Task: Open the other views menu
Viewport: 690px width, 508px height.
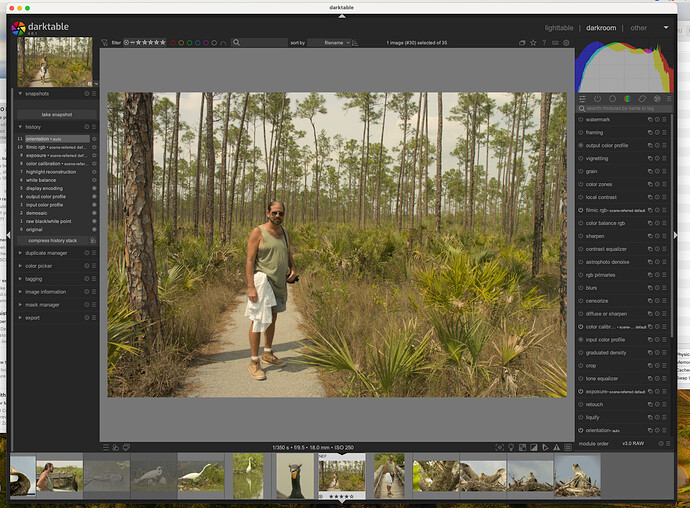Action: tap(639, 28)
